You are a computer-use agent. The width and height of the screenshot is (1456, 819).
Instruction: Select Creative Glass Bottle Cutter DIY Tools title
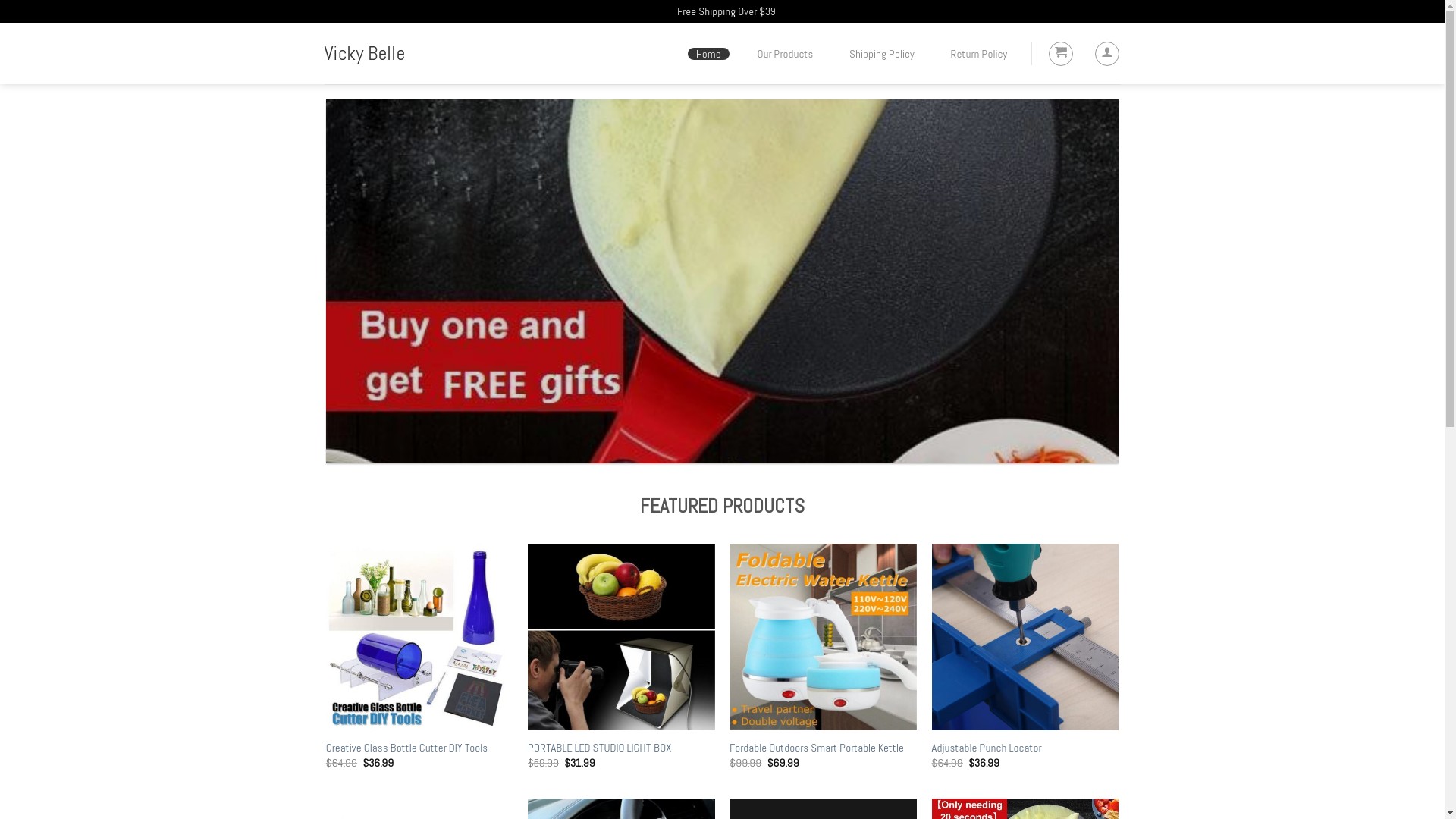click(406, 748)
